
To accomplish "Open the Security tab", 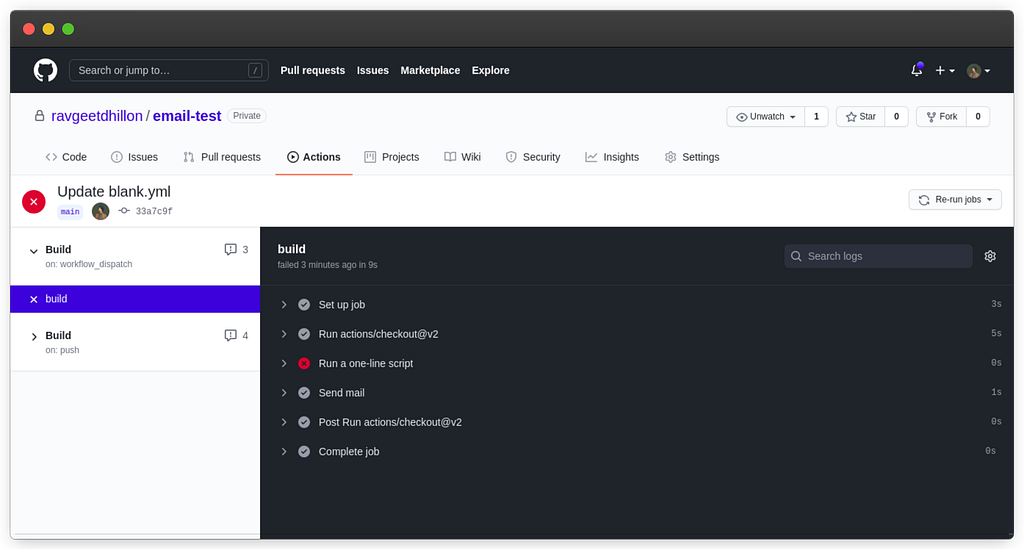I will (x=533, y=157).
